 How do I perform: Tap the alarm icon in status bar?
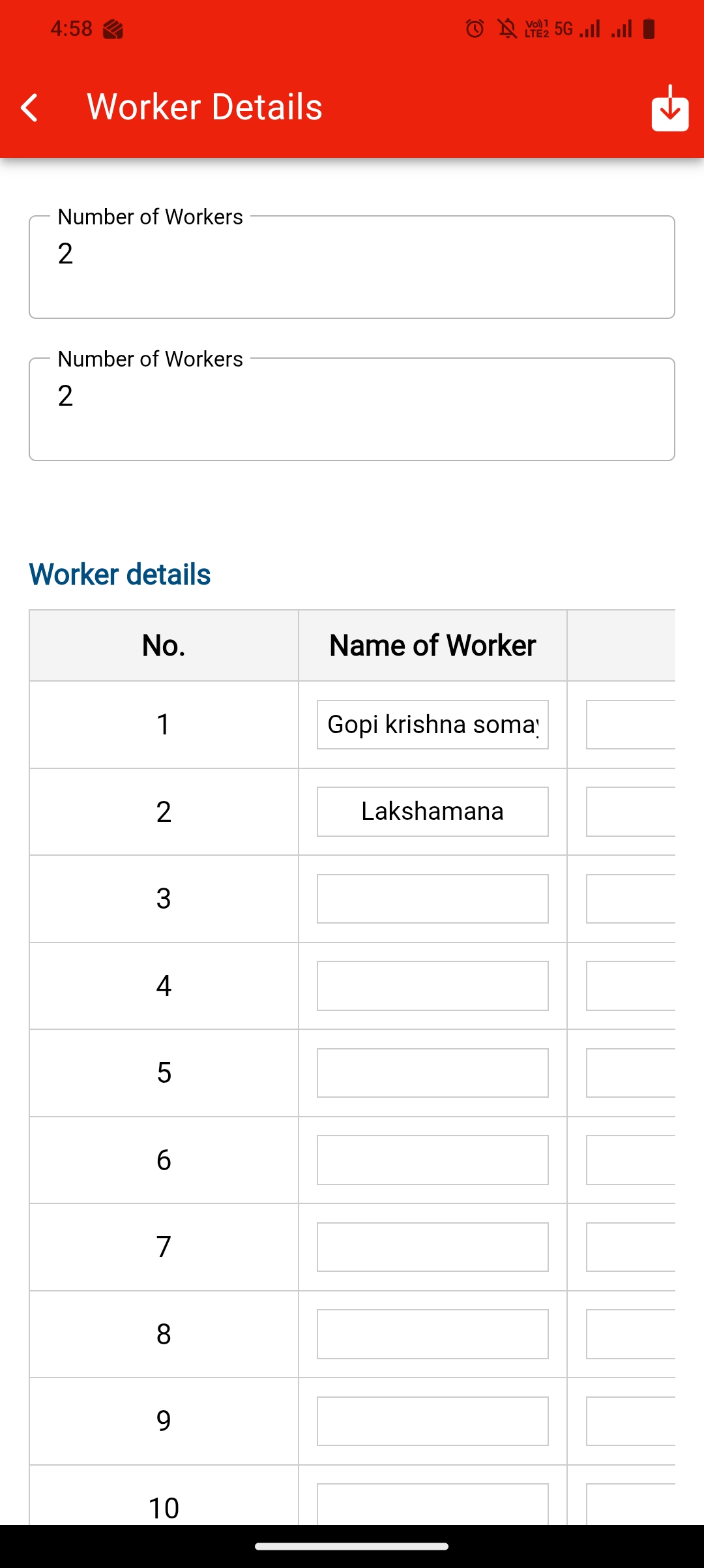tap(475, 29)
